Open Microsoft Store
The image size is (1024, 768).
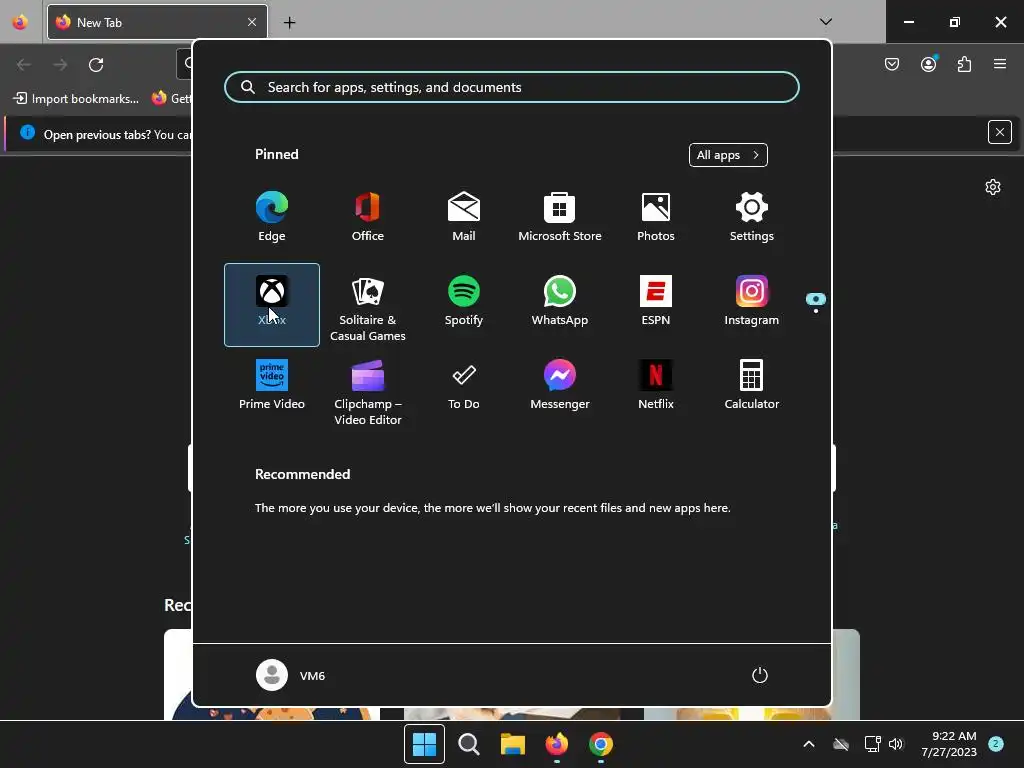pos(560,217)
